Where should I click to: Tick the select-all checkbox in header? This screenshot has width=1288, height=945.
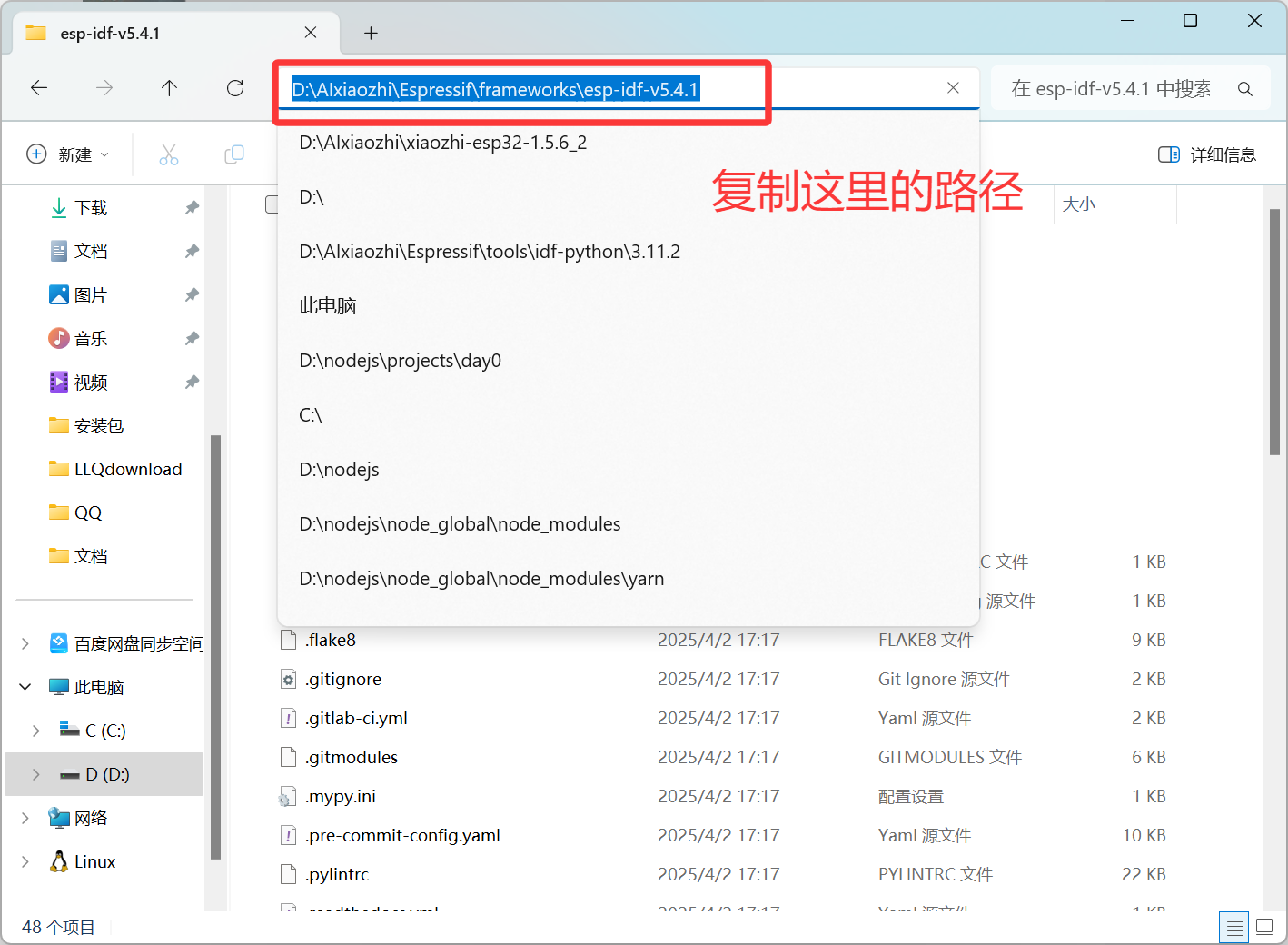pos(271,204)
